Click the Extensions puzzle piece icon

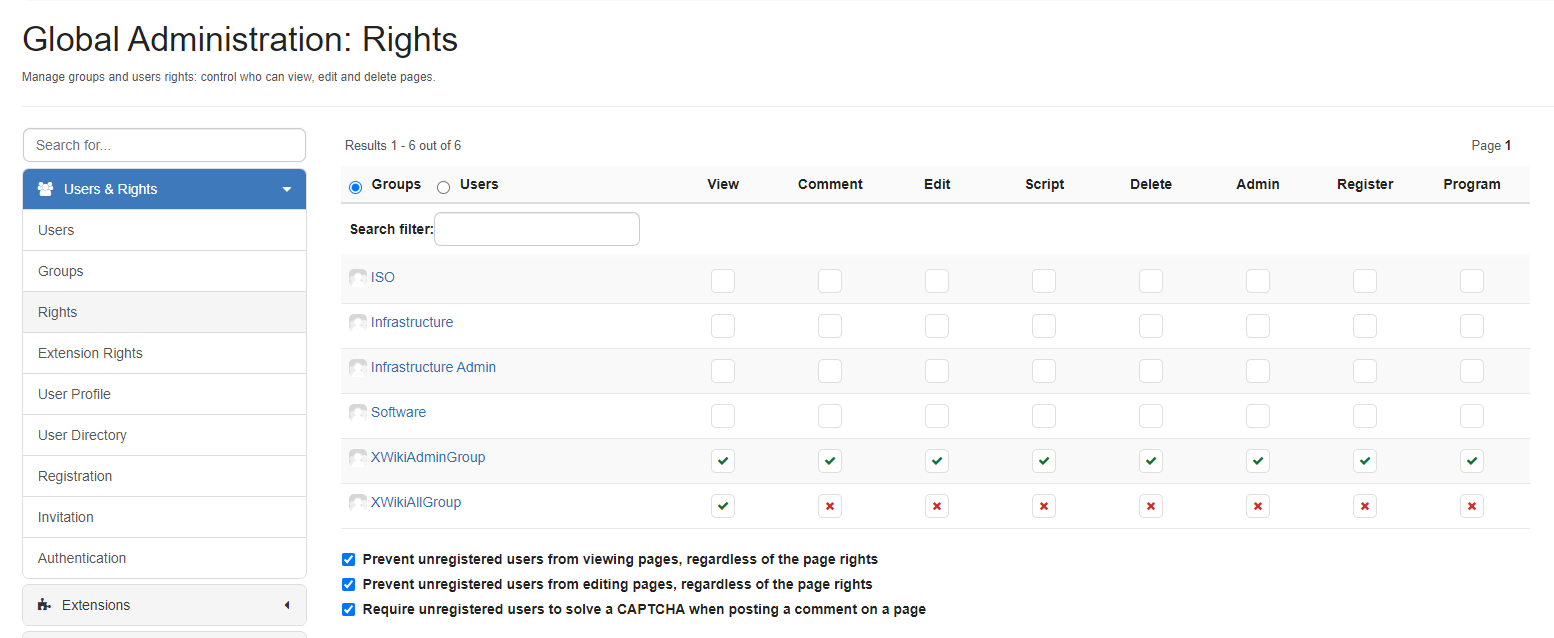pyautogui.click(x=44, y=605)
